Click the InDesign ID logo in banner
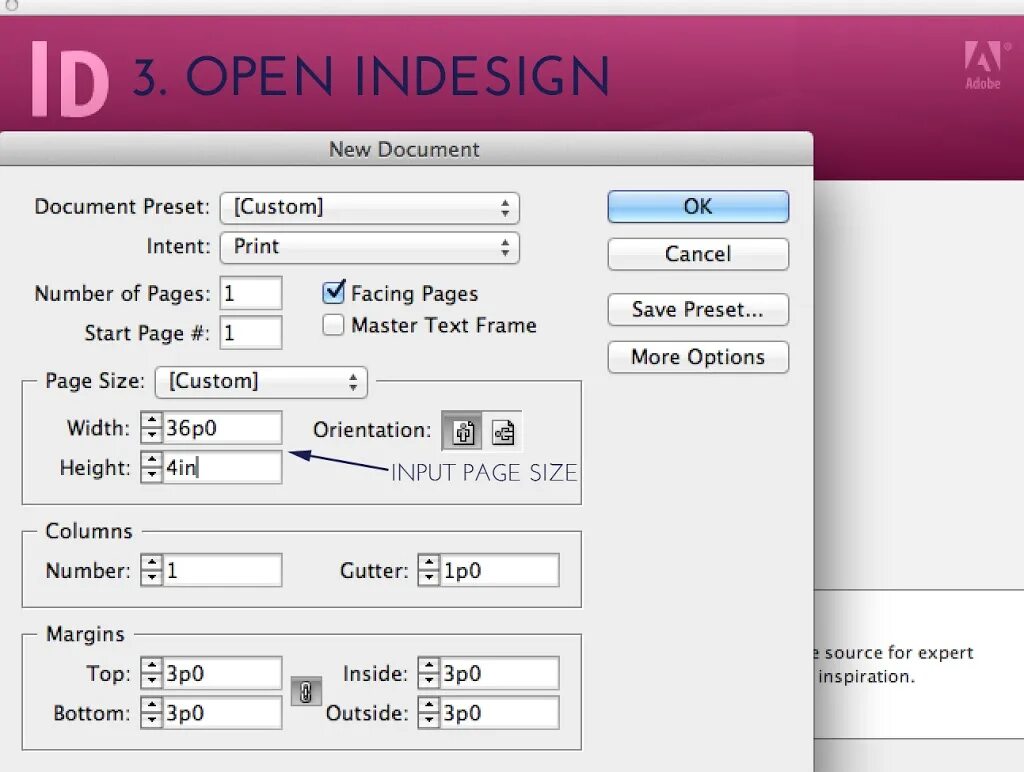This screenshot has width=1024, height=772. [x=70, y=79]
